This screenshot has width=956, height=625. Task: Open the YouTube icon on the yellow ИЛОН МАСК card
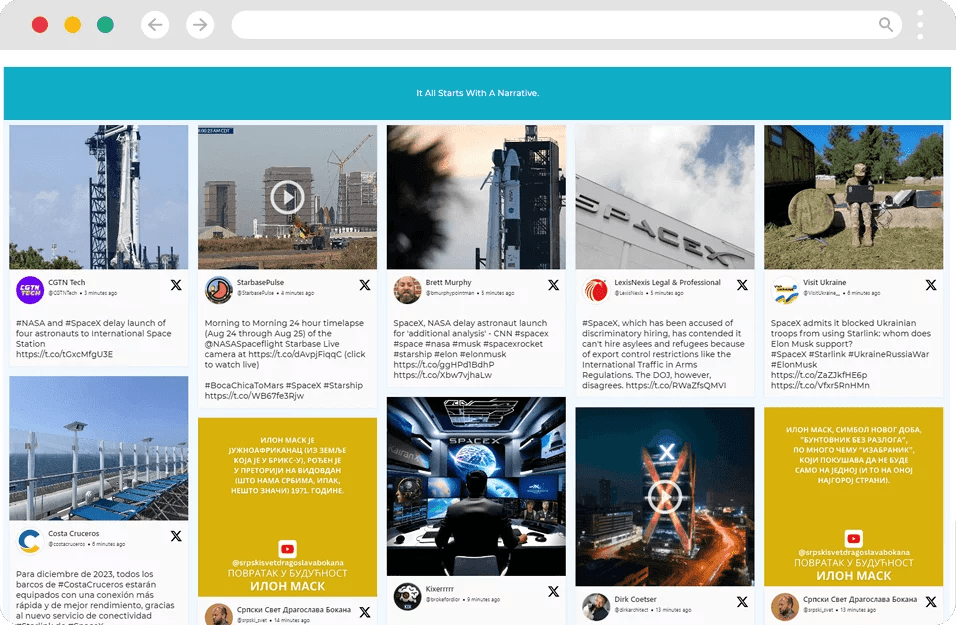pyautogui.click(x=287, y=547)
